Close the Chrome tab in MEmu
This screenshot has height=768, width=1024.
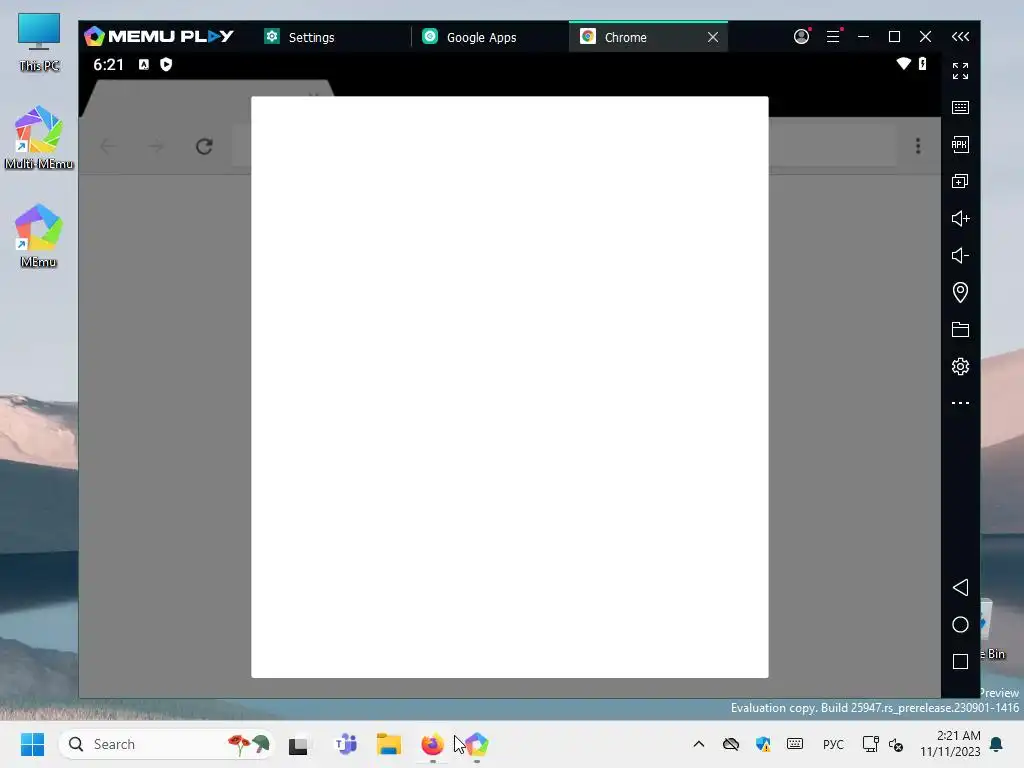click(x=713, y=37)
